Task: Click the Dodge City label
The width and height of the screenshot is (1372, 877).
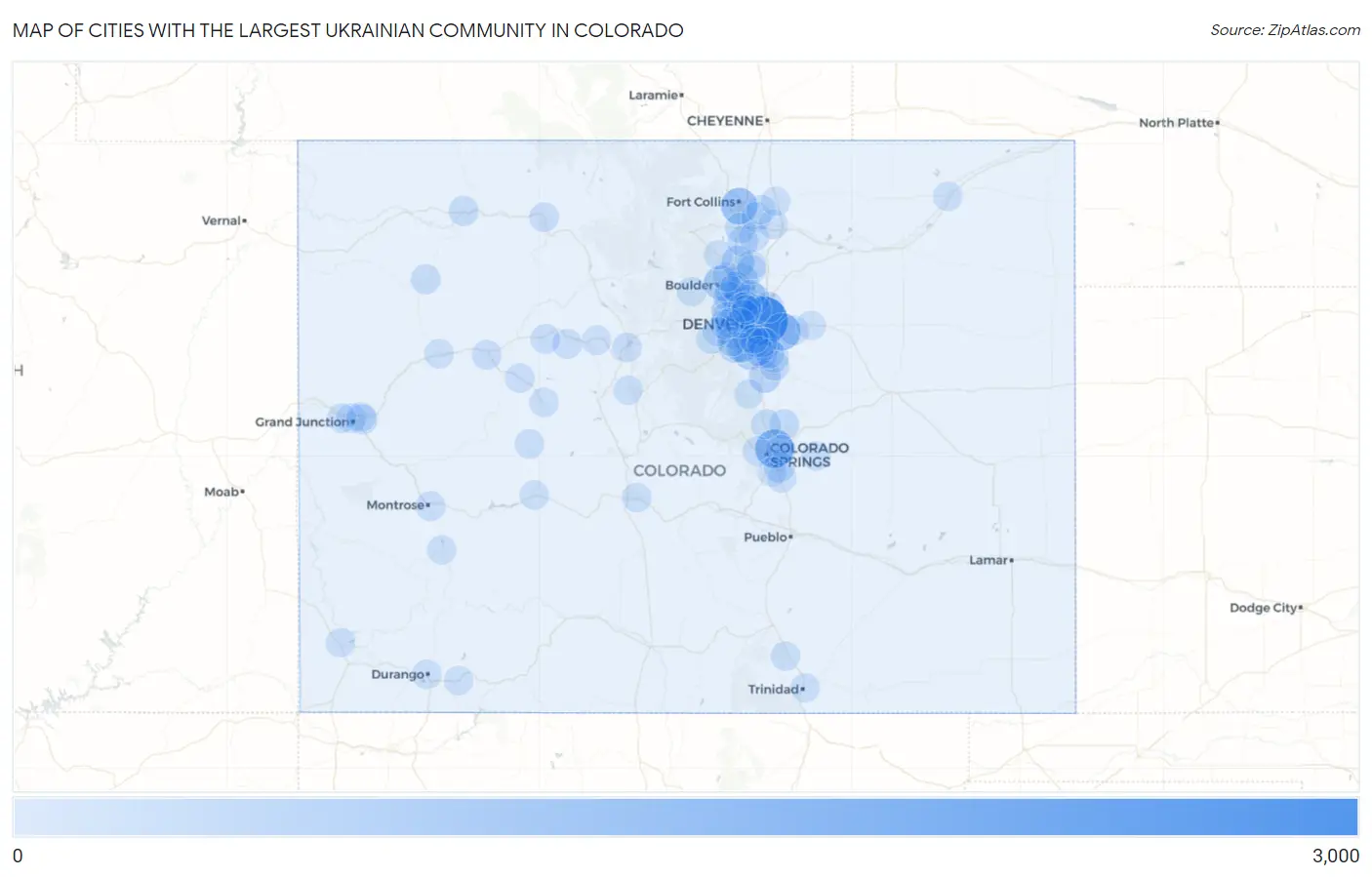Action: point(1265,608)
